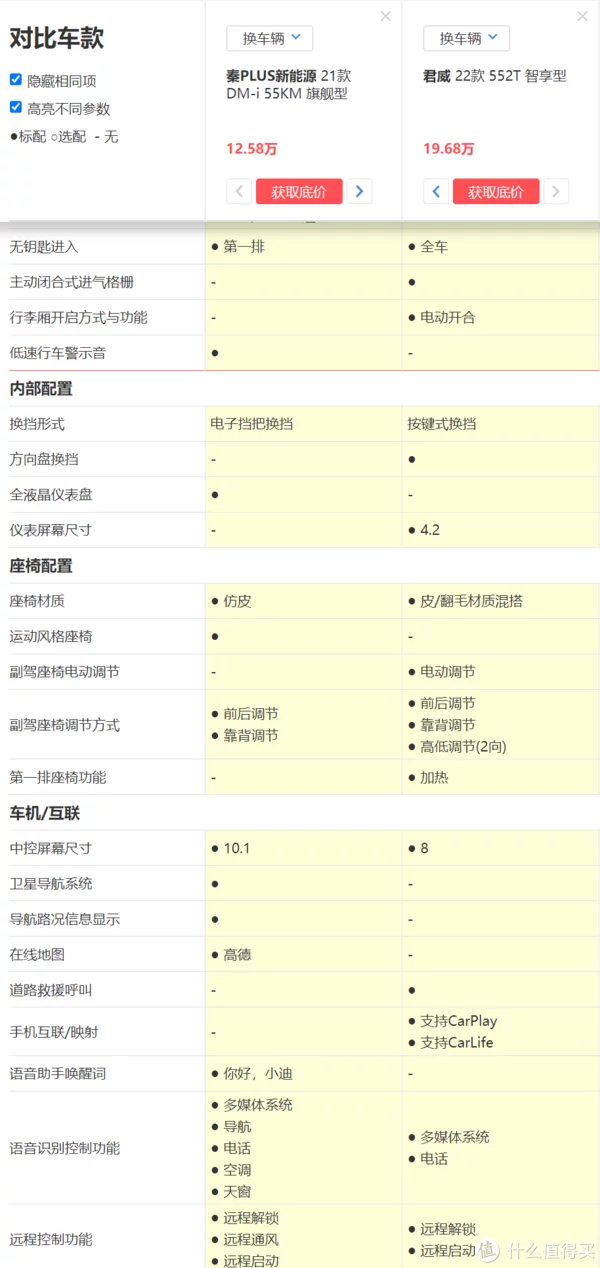
Task: Click right arrow beside 君威 获取底价
Action: 556,192
